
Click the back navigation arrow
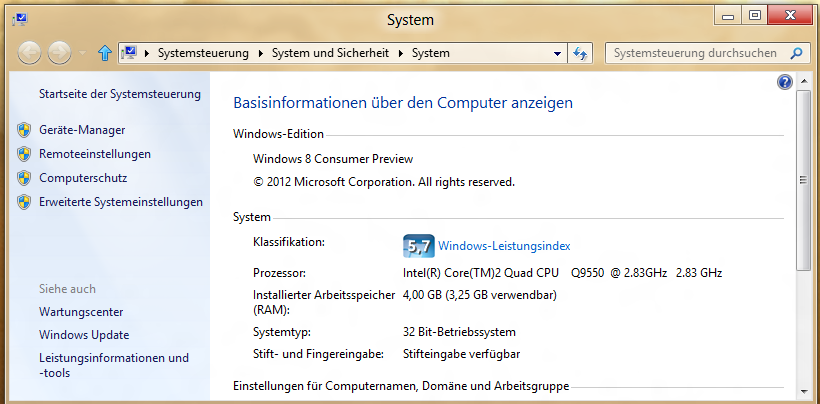click(x=29, y=53)
